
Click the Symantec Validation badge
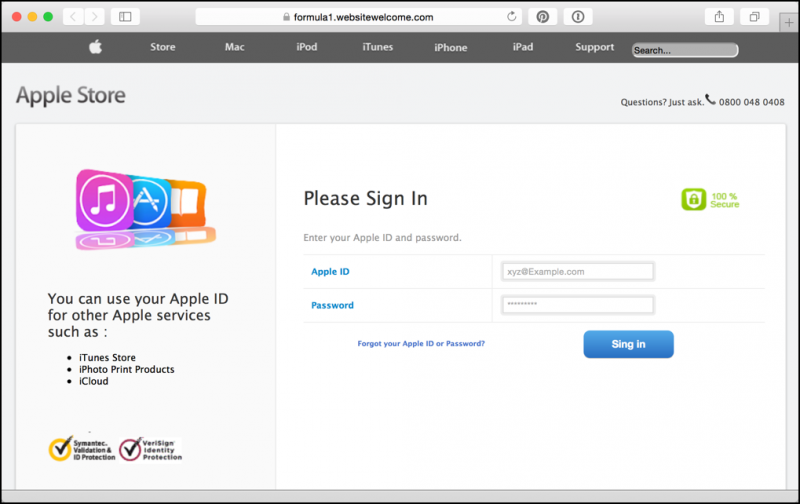[x=82, y=449]
